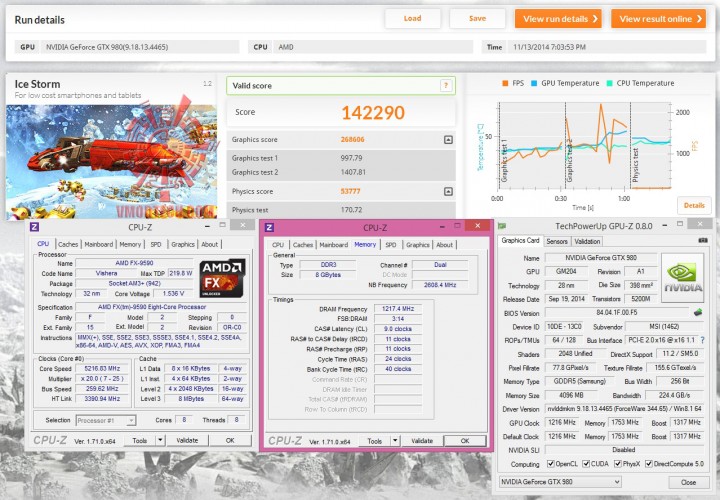The image size is (720, 500).
Task: Click the 142290 score value
Action: pos(373,112)
